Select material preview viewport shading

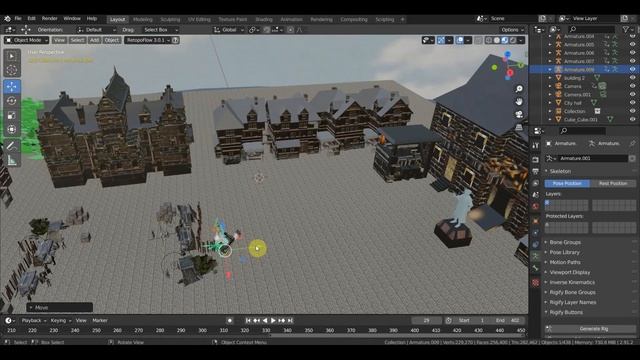pos(505,40)
